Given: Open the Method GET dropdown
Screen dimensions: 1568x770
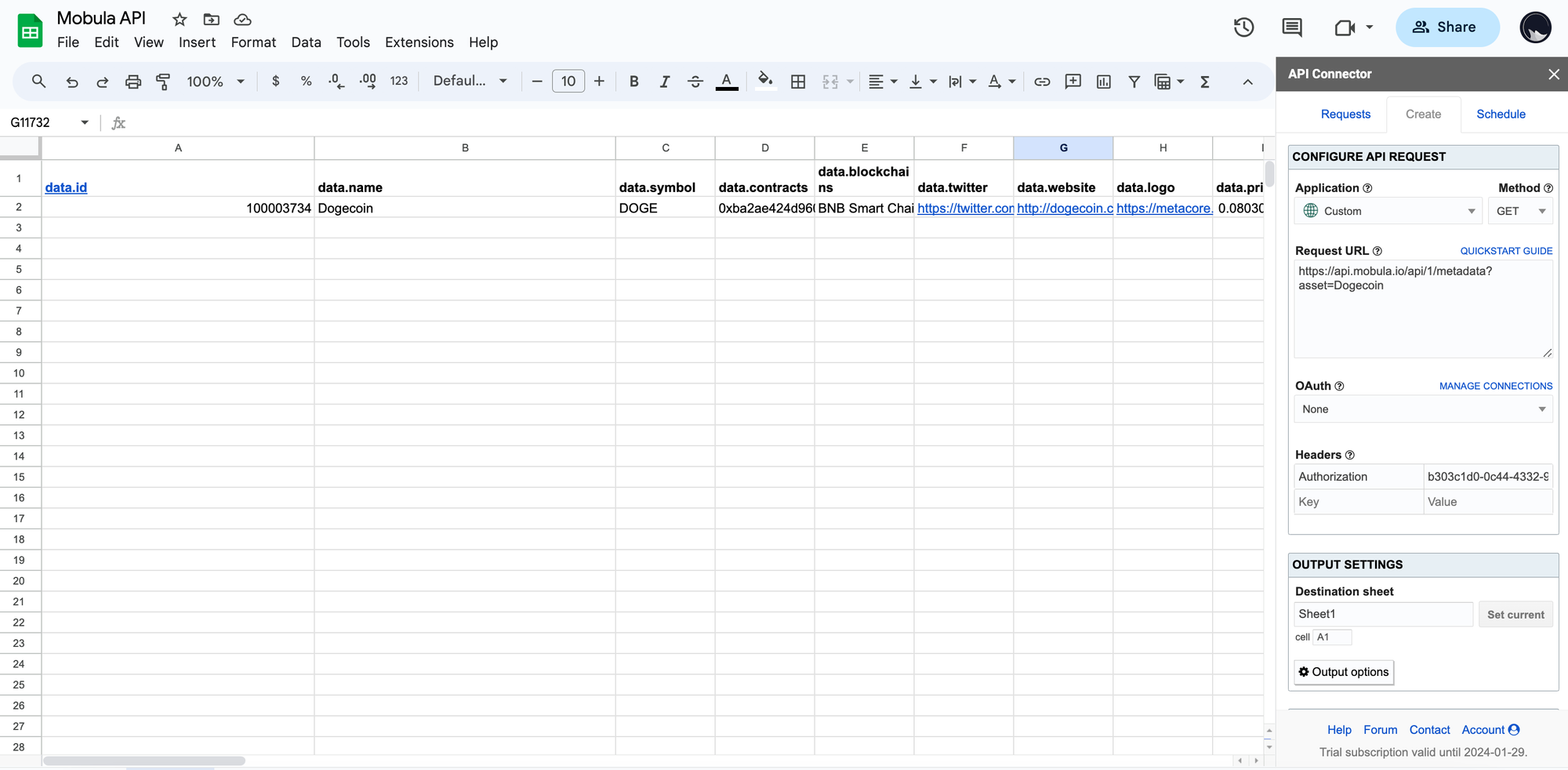Looking at the screenshot, I should click(1520, 211).
